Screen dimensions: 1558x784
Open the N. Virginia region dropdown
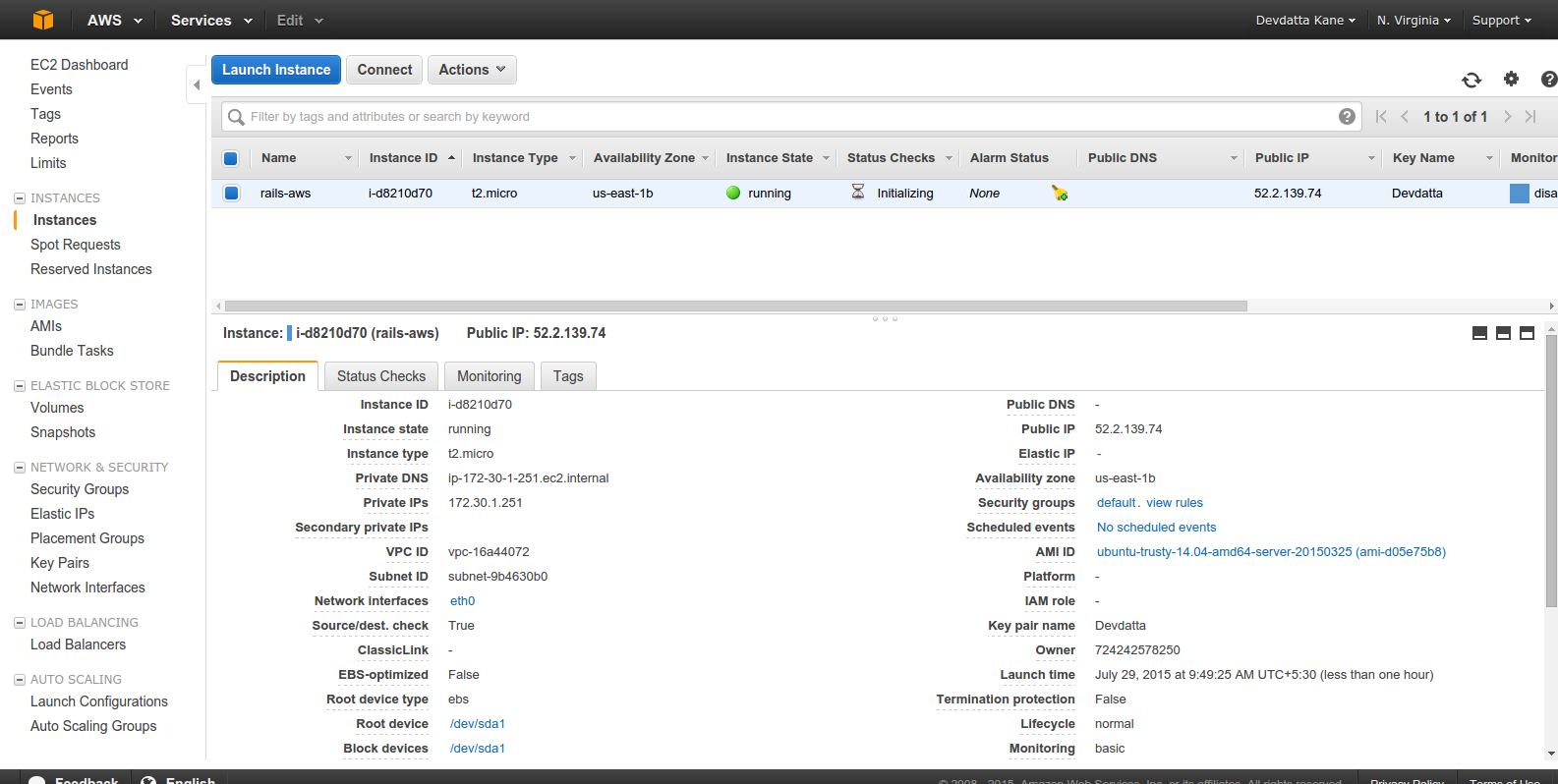click(x=1414, y=20)
